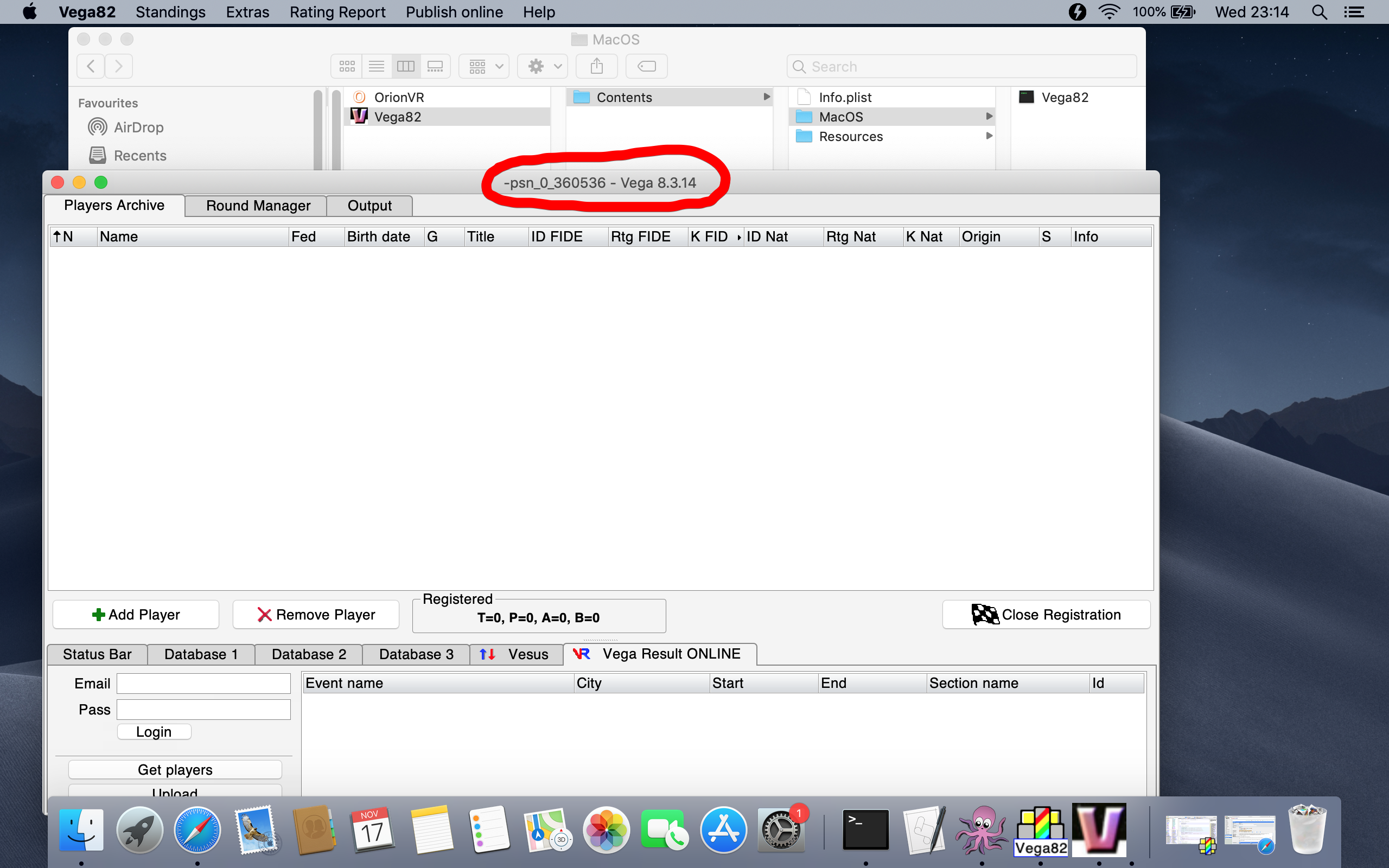
Task: Switch to the Round Manager tab
Action: pyautogui.click(x=258, y=206)
